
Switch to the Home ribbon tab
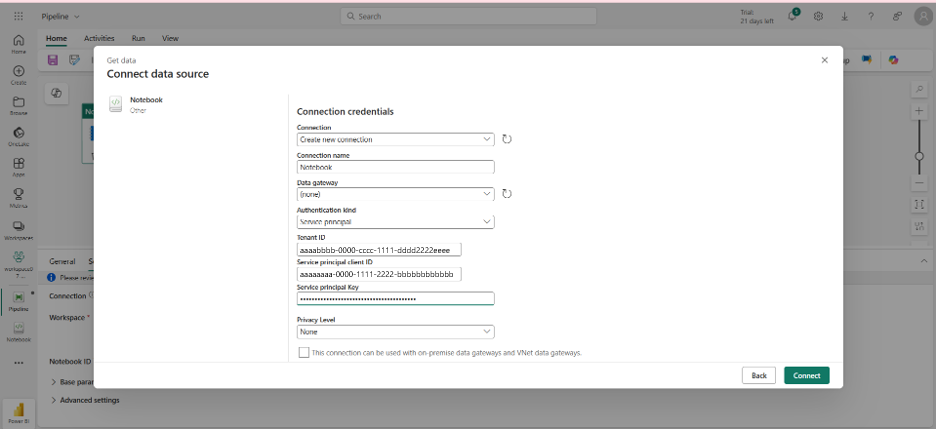tap(57, 38)
